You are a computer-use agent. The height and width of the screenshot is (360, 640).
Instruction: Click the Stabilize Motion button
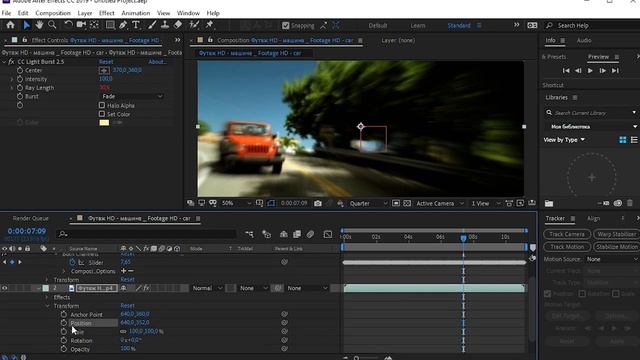[617, 247]
